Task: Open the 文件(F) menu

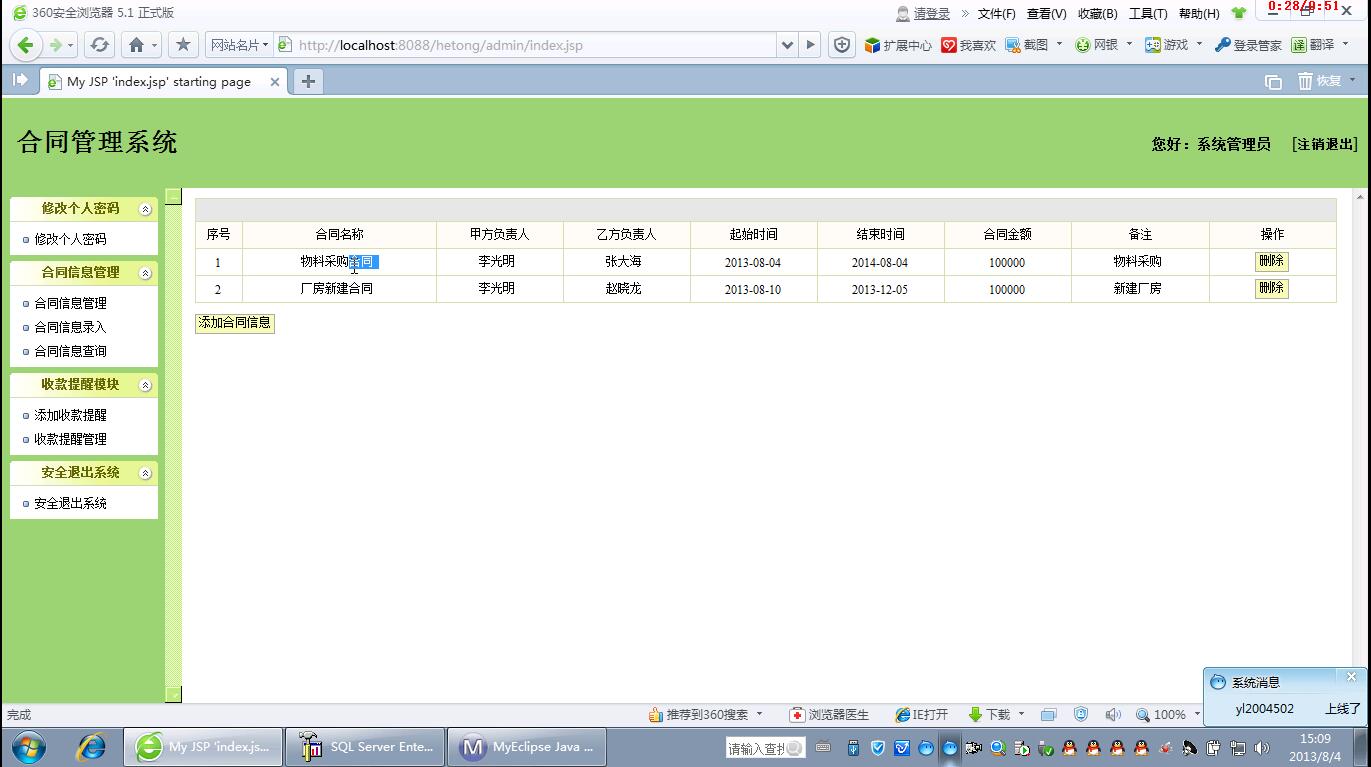Action: click(996, 13)
